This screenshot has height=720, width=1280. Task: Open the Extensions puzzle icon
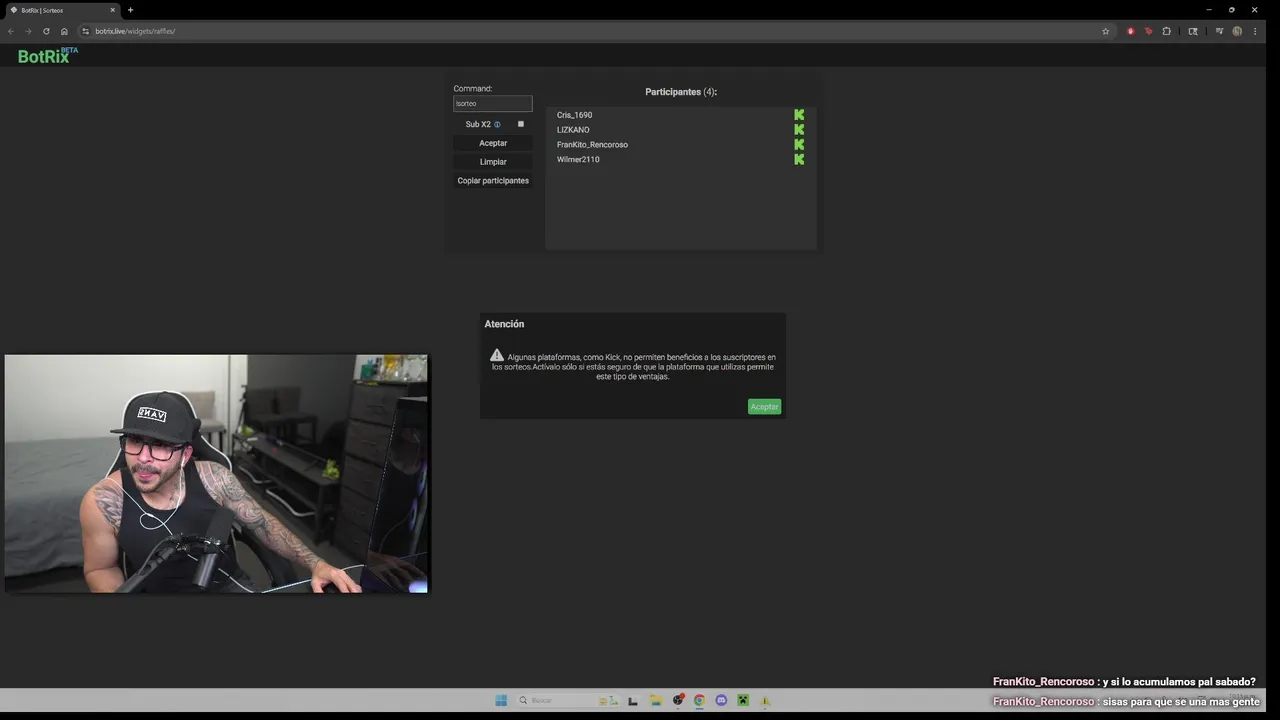tap(1166, 31)
